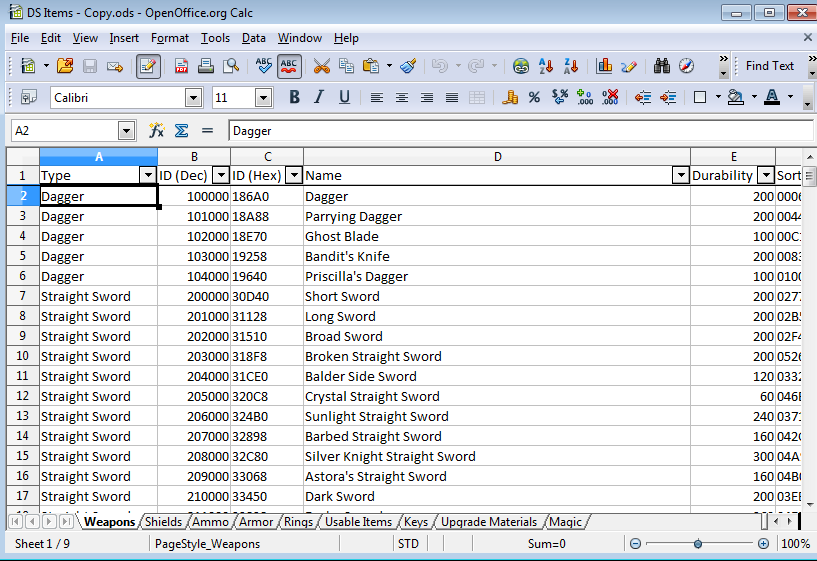Click the Print printer icon
This screenshot has height=561, width=817.
pyautogui.click(x=206, y=66)
